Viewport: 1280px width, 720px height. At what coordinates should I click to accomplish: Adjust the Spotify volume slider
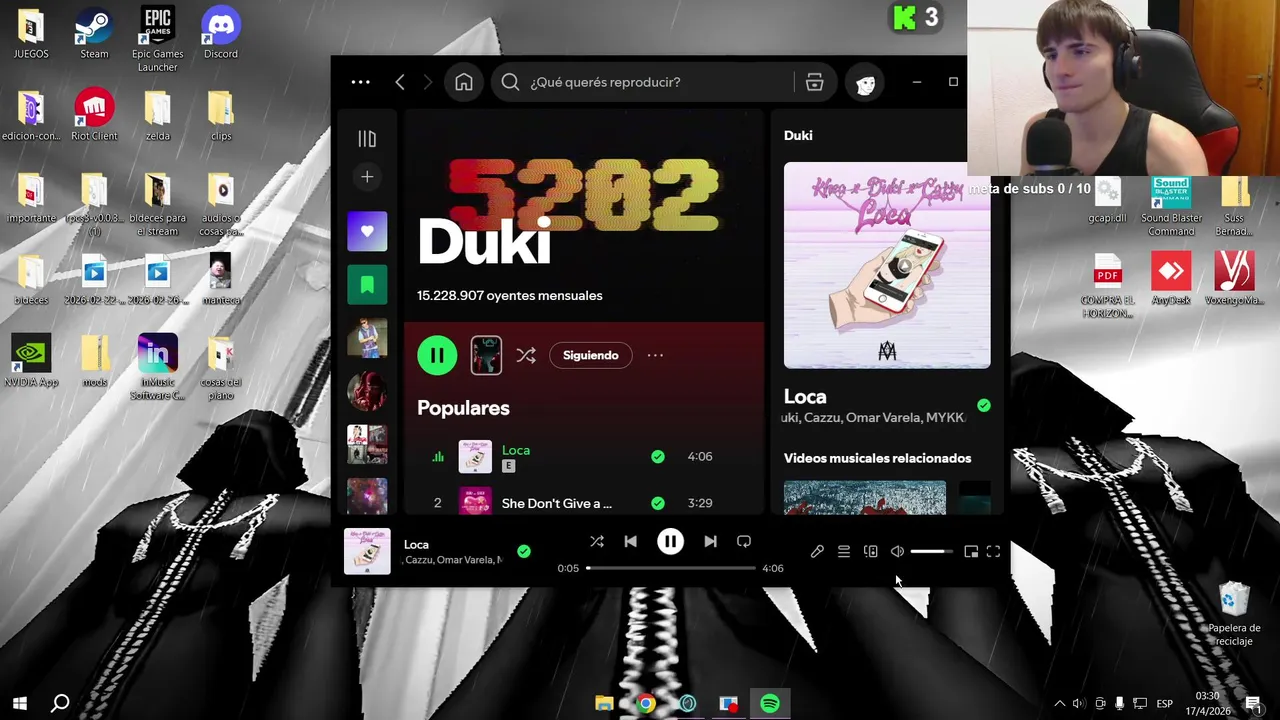click(x=932, y=551)
